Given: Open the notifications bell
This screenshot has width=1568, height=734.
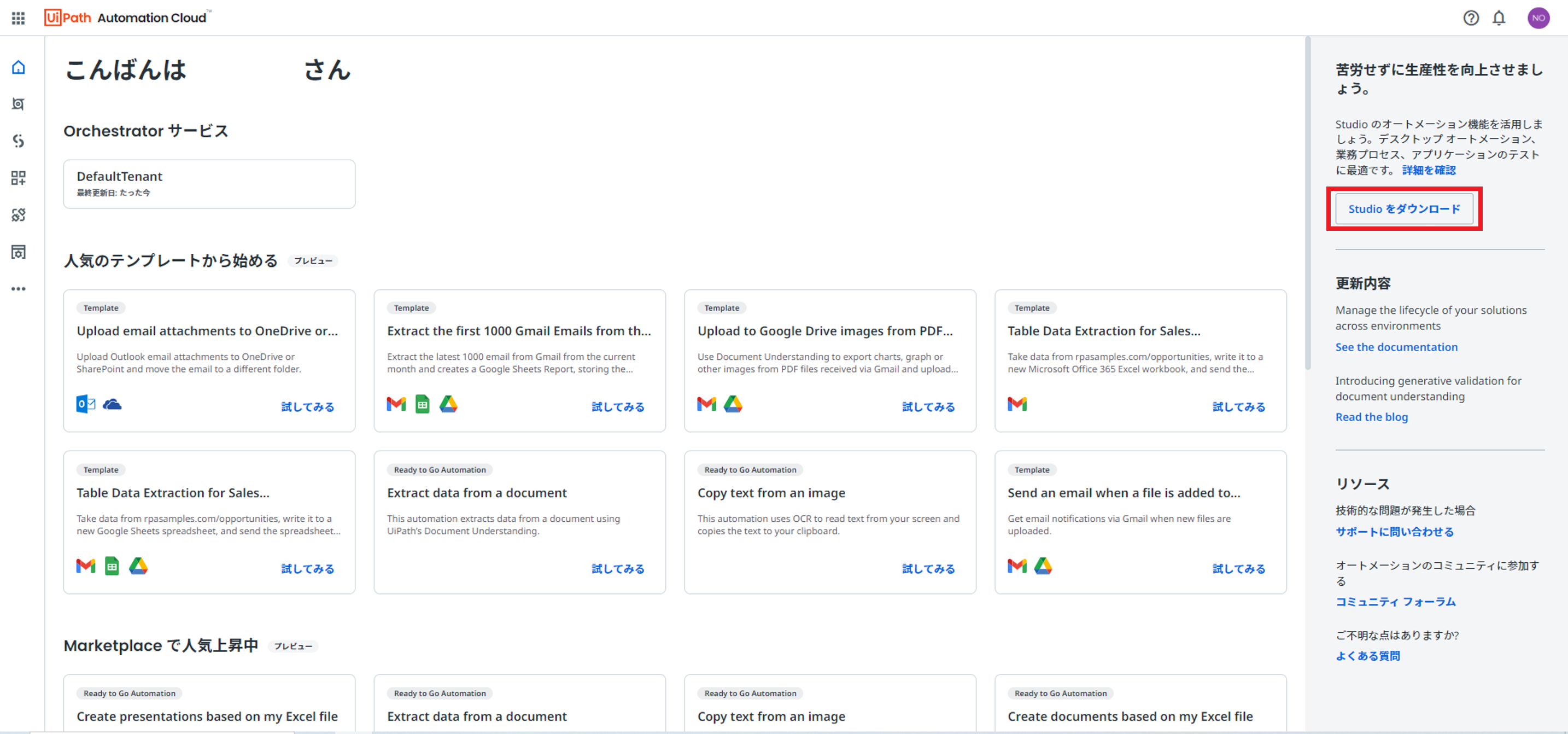Looking at the screenshot, I should click(x=1499, y=18).
